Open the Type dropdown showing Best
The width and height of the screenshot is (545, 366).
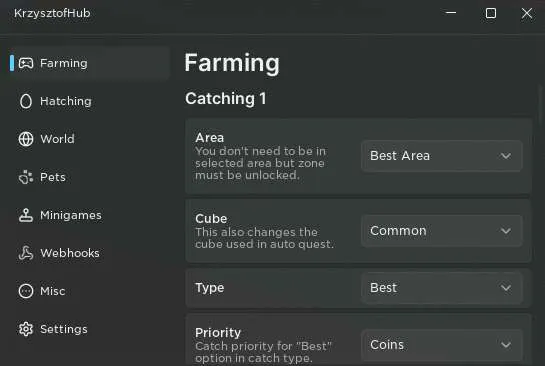pos(441,288)
